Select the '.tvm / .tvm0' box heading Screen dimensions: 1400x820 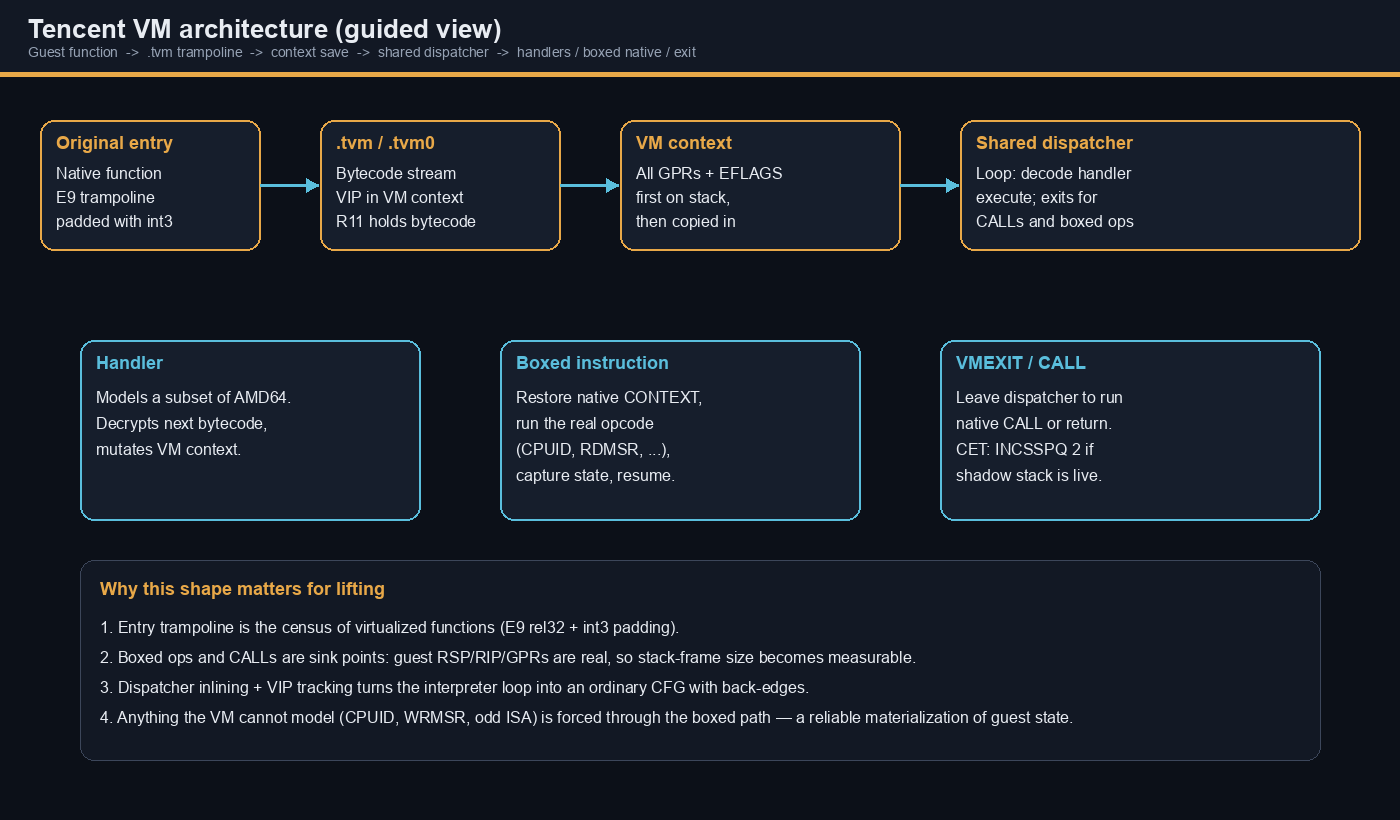(385, 143)
